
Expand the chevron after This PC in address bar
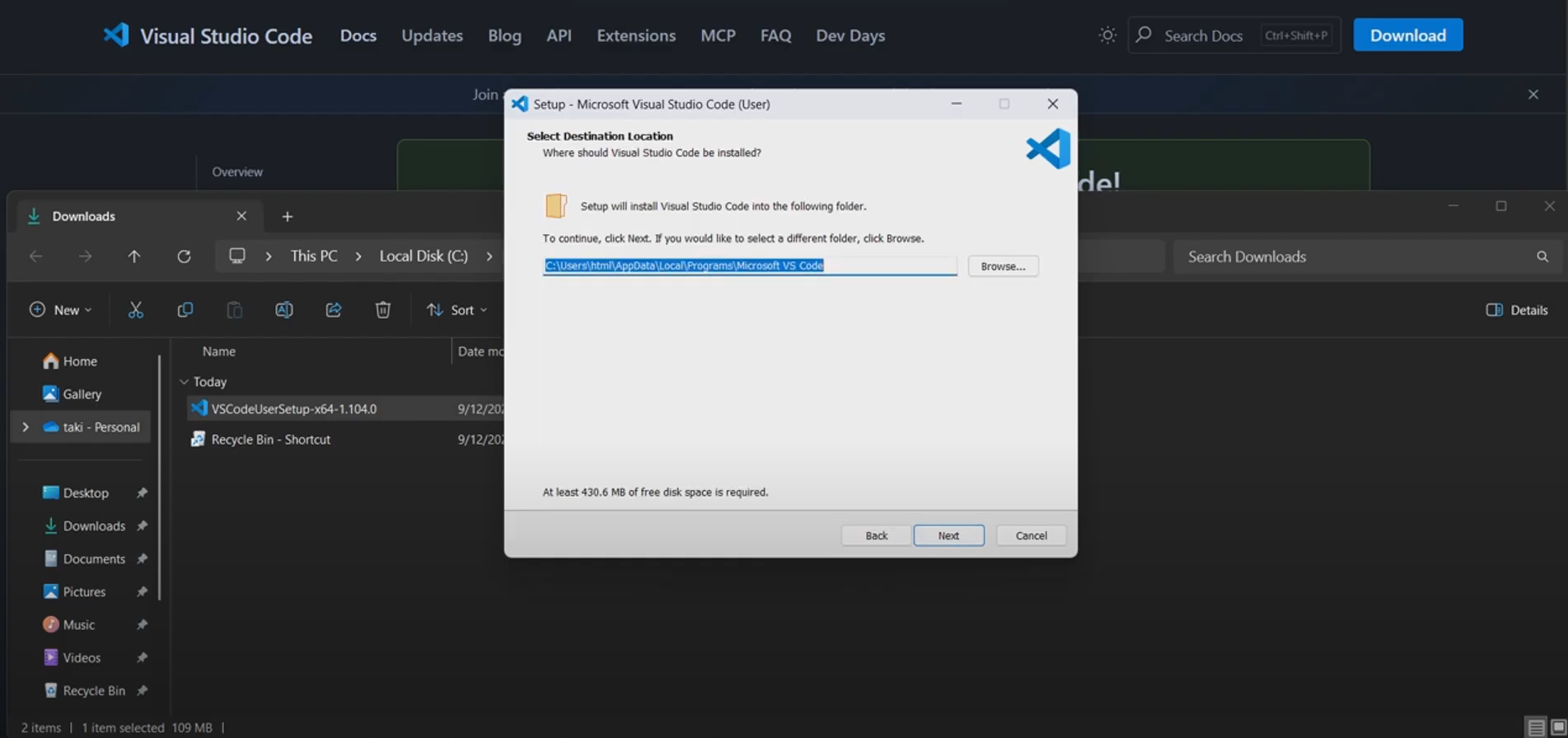(x=358, y=256)
